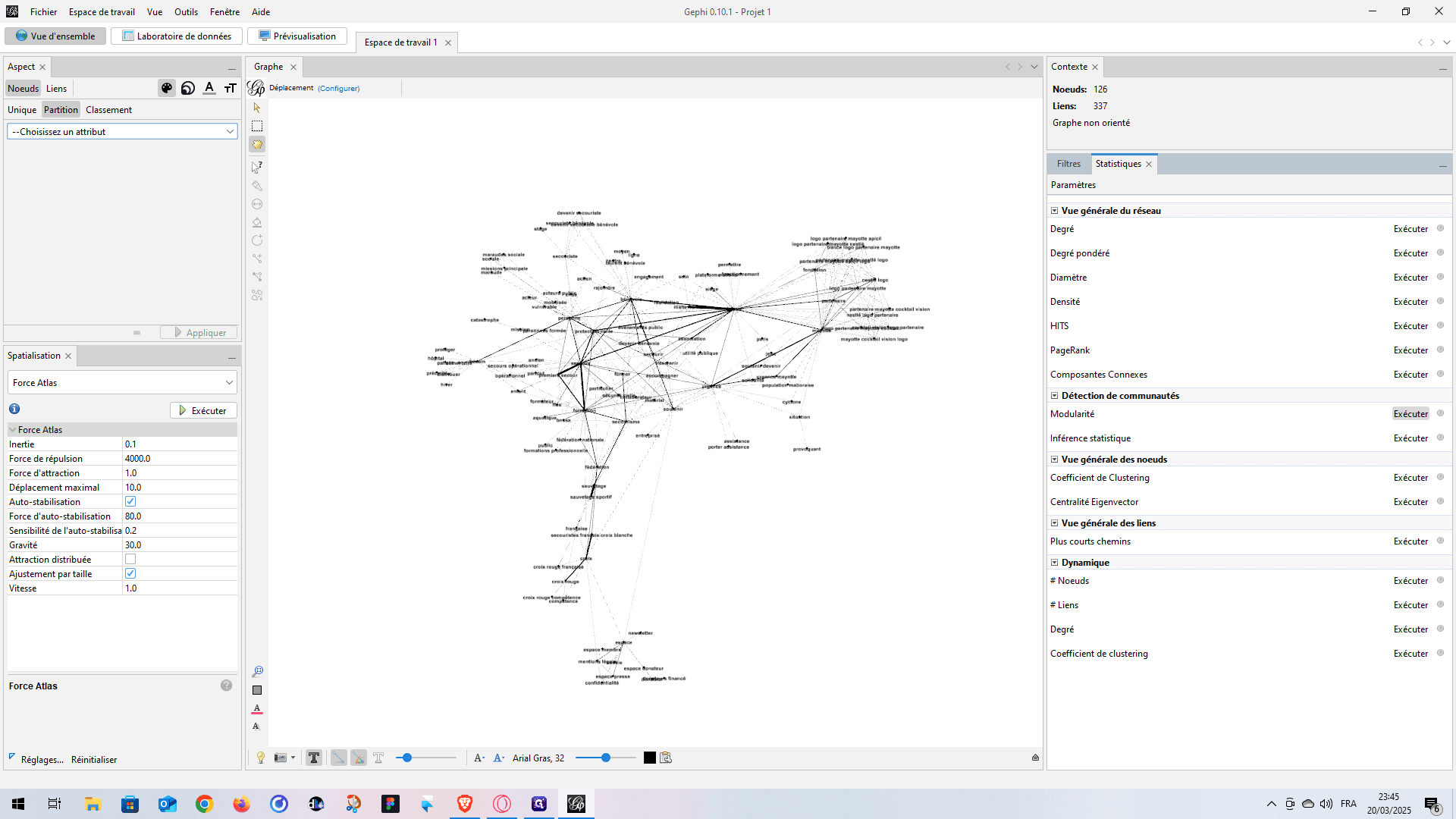Viewport: 1456px width, 819px height.
Task: Enable the Attraction distribuée checkbox
Action: click(130, 559)
